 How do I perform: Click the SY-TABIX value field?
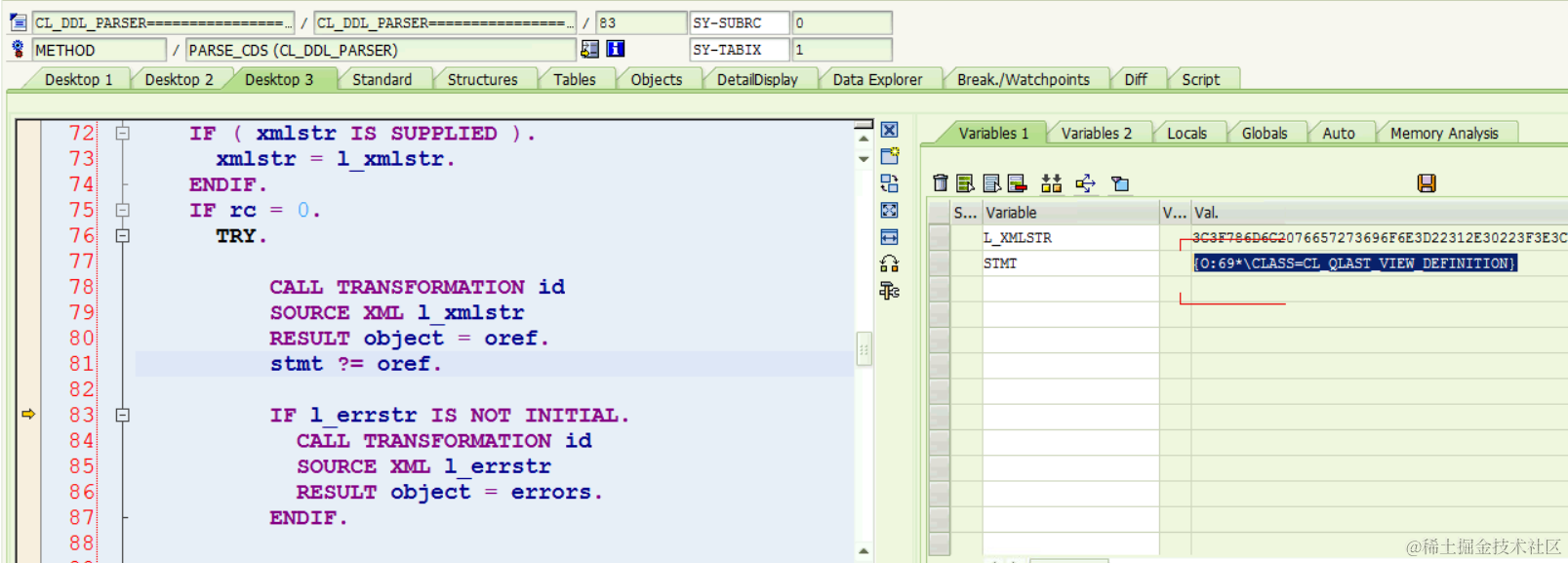(x=842, y=50)
